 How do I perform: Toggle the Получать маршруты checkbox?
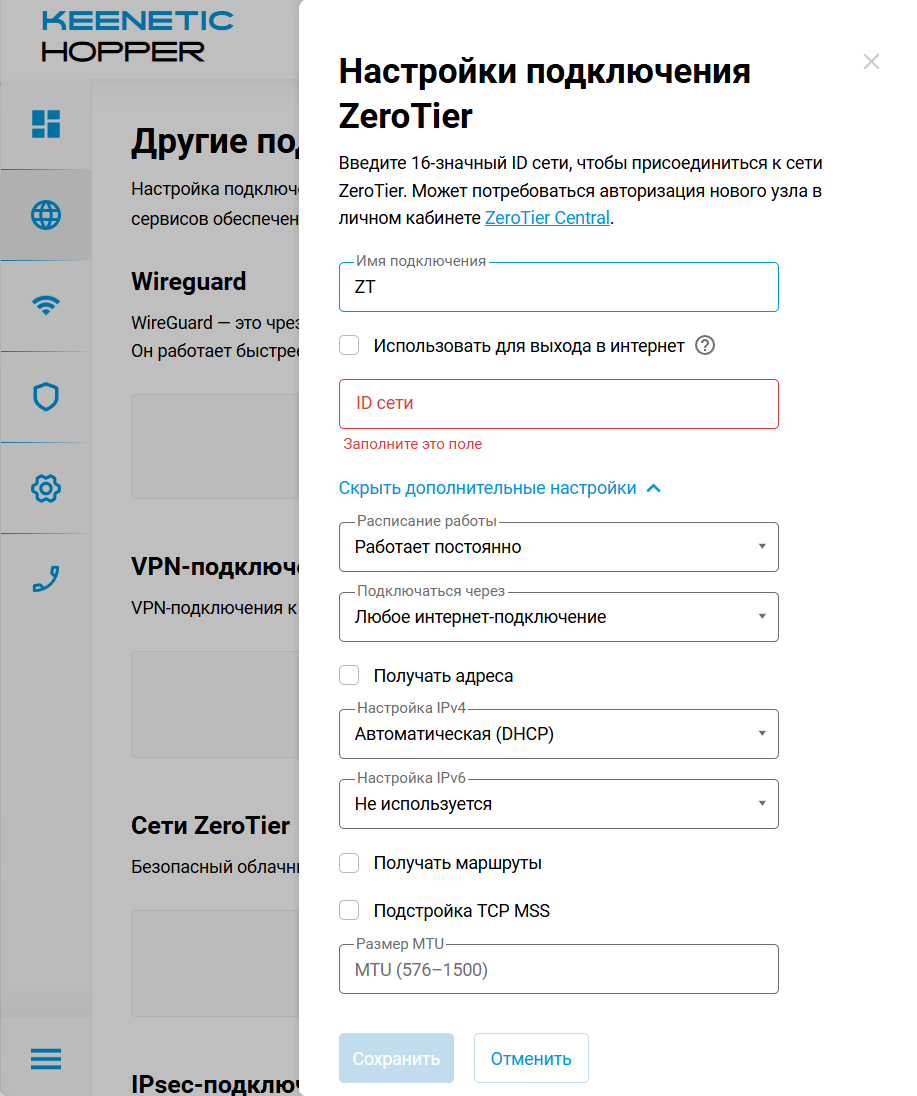coord(349,862)
